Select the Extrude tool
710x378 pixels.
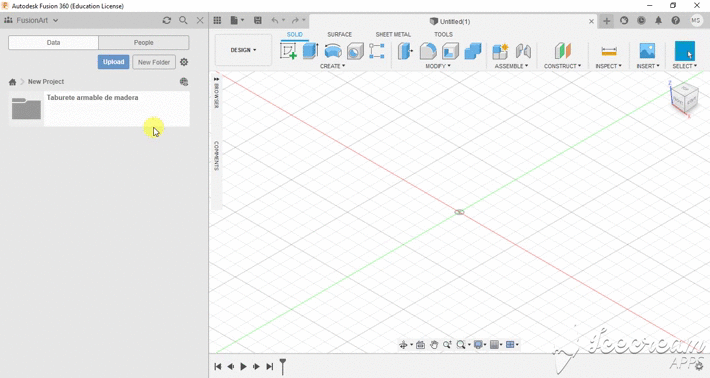[310, 51]
